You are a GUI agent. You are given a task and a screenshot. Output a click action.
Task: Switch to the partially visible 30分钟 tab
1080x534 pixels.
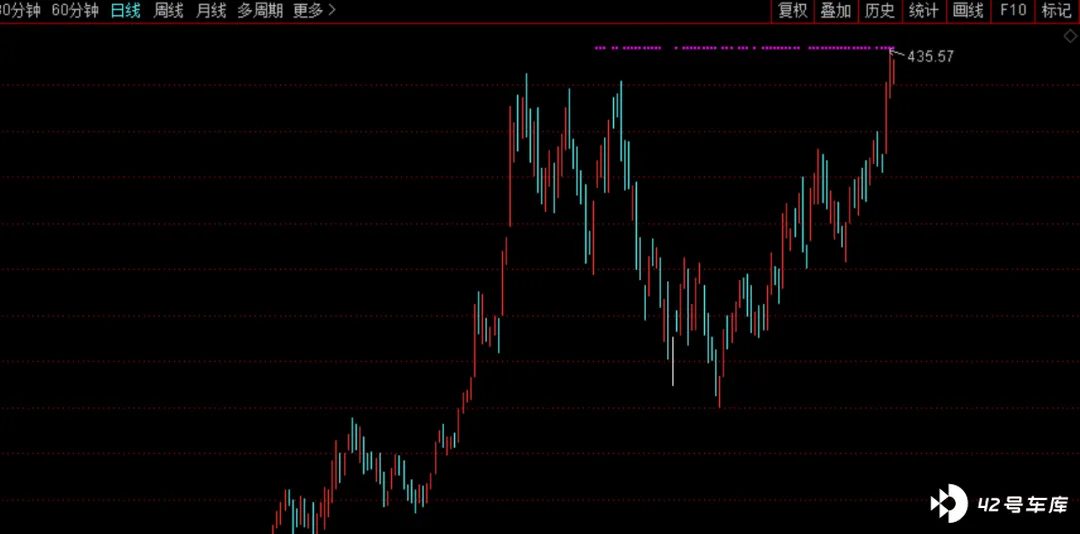point(20,10)
